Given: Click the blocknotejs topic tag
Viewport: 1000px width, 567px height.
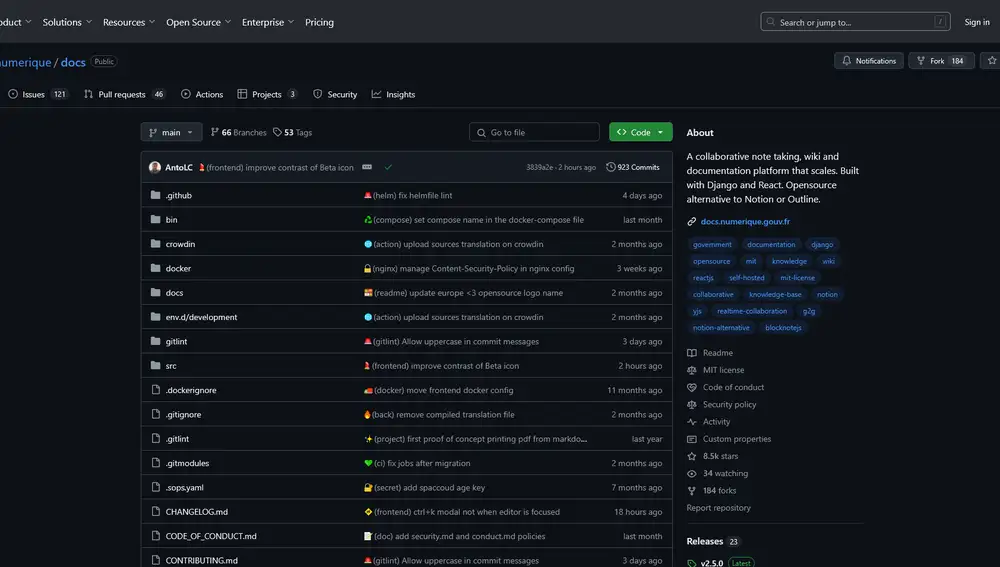Looking at the screenshot, I should (x=783, y=328).
